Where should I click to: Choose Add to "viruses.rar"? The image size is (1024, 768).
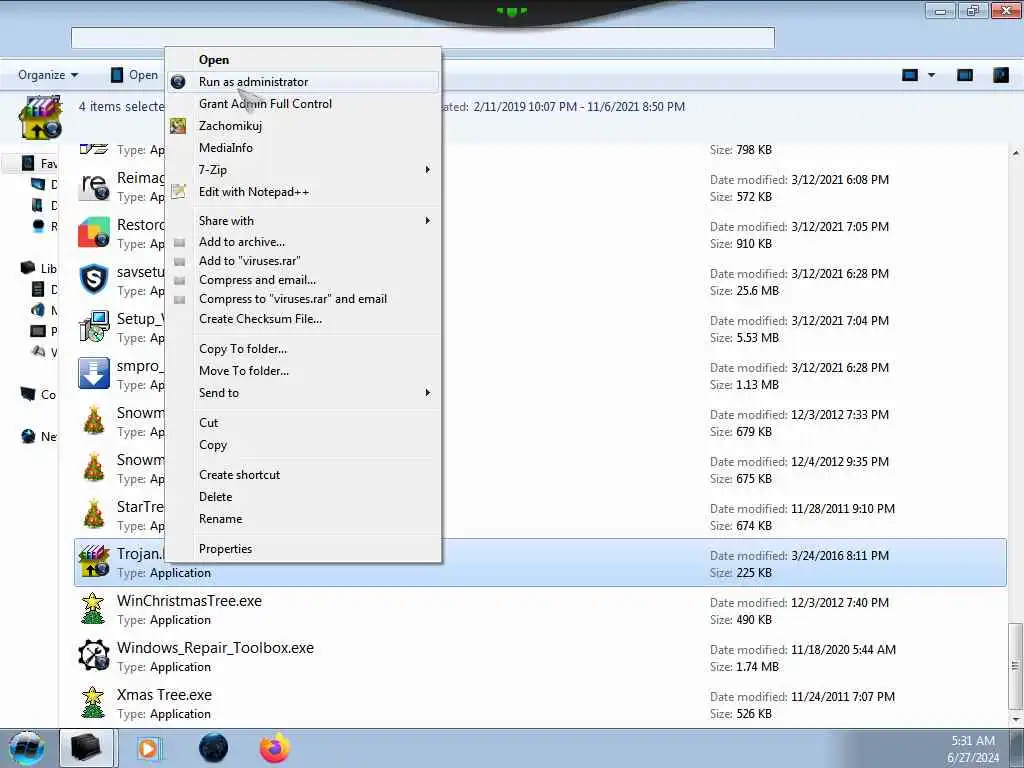249,261
